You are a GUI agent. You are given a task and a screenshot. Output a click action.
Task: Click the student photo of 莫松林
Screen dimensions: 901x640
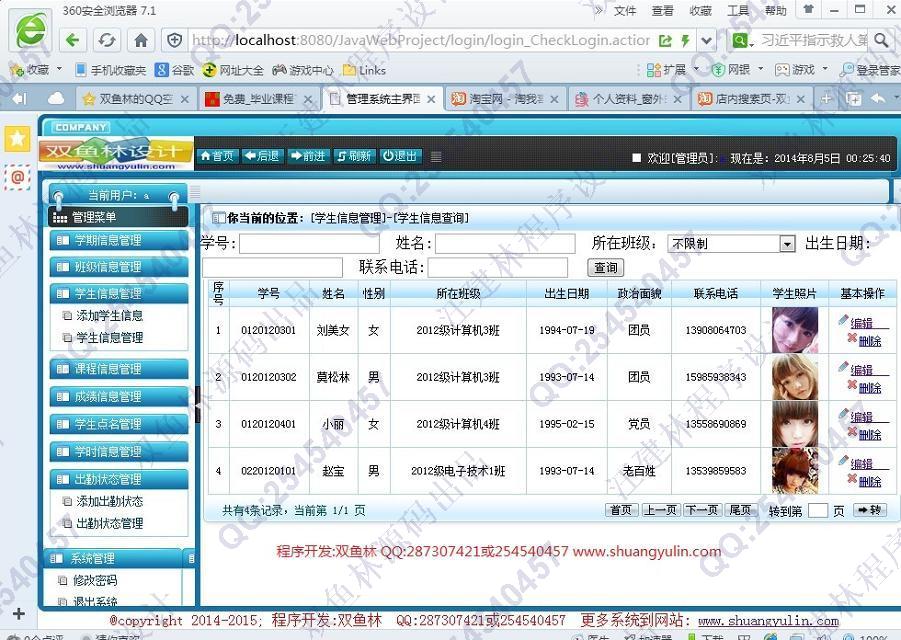tap(794, 377)
